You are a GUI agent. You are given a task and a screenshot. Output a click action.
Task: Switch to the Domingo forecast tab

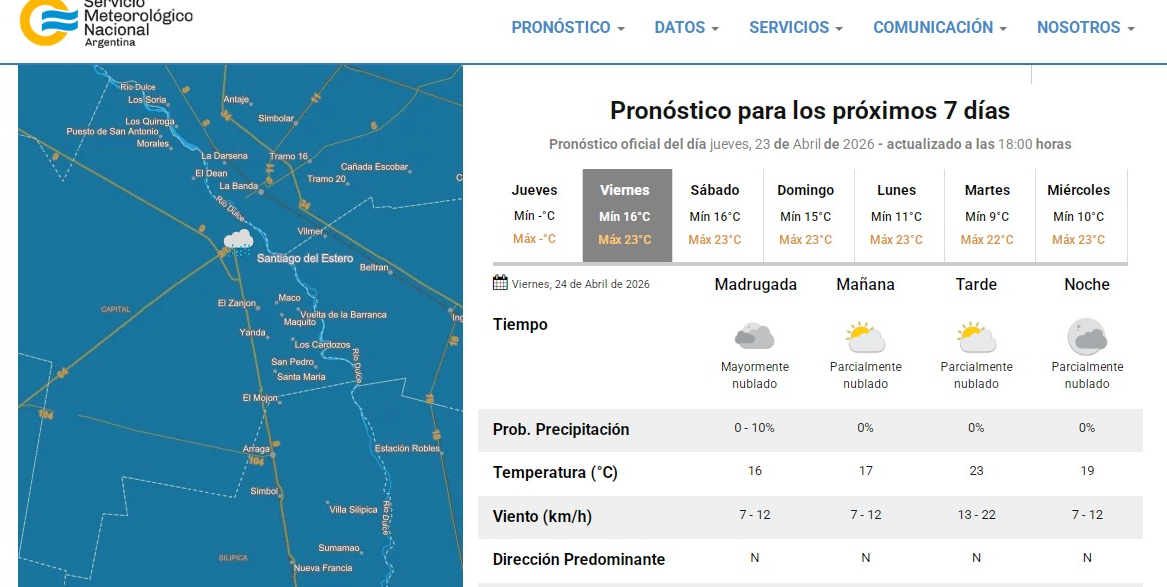[x=805, y=215]
